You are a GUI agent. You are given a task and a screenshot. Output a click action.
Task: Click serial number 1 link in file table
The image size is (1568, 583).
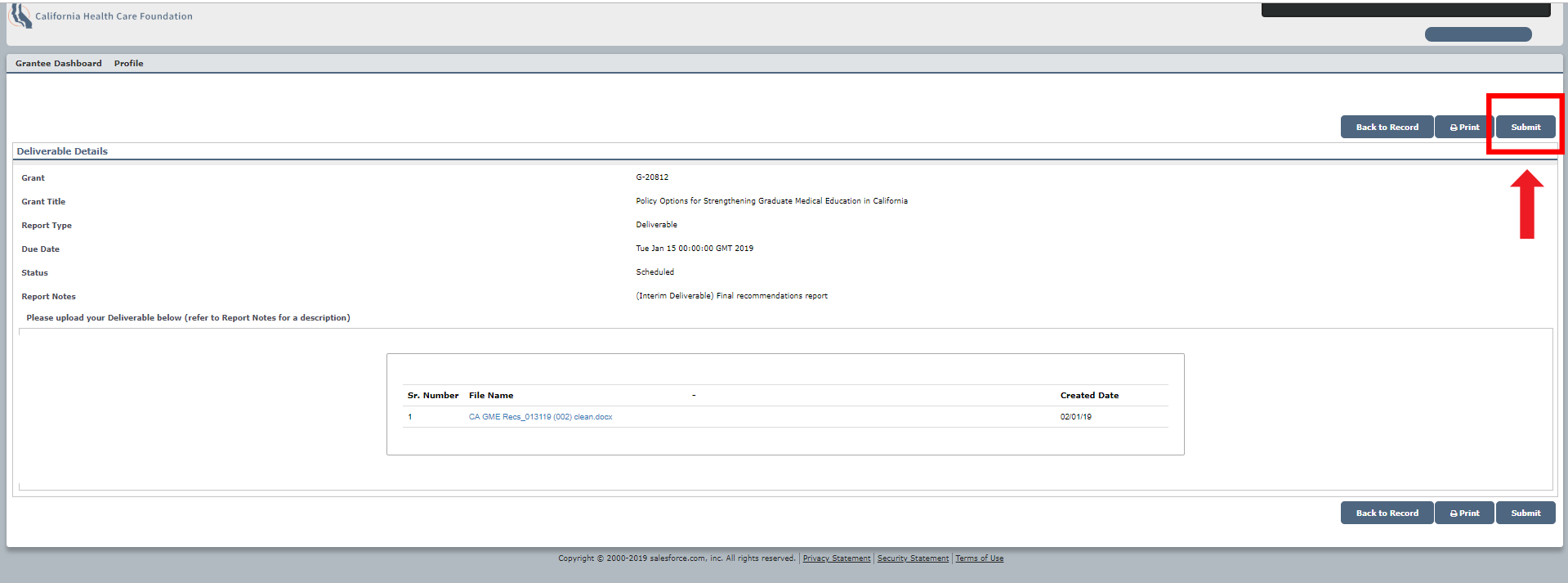tap(410, 417)
